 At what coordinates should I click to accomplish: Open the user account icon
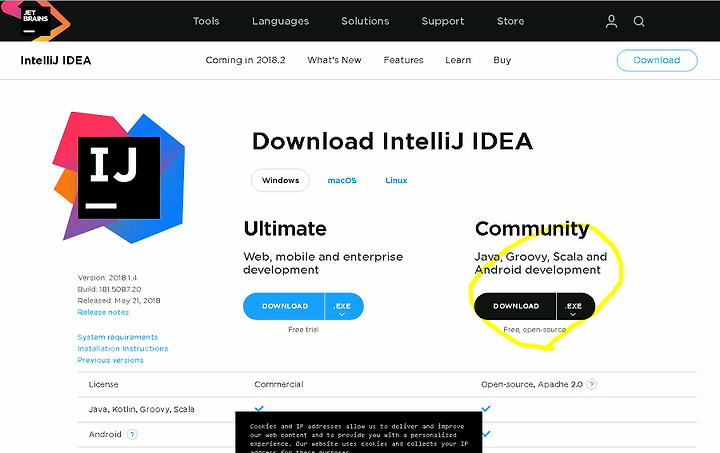611,21
